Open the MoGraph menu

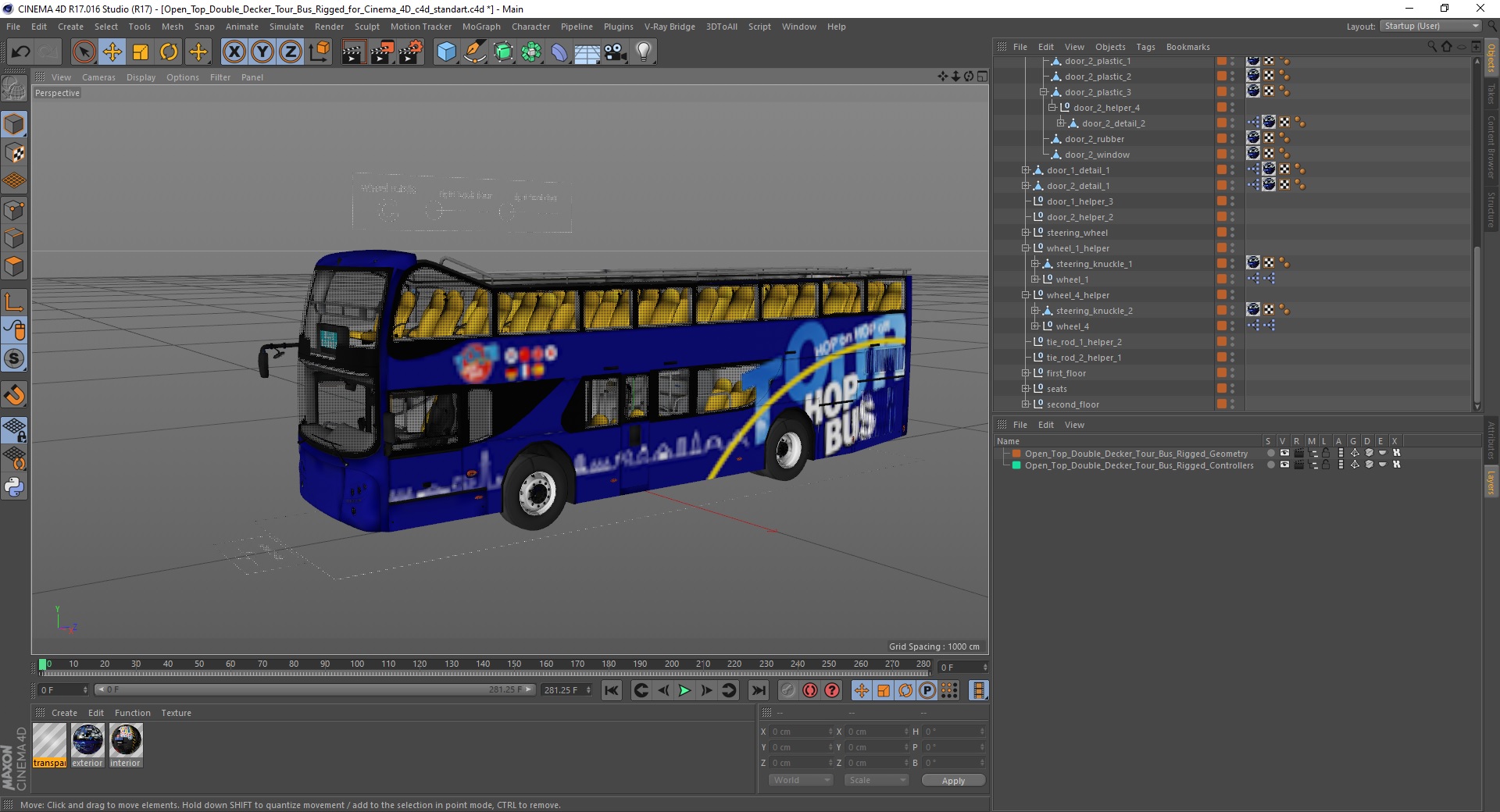[481, 27]
